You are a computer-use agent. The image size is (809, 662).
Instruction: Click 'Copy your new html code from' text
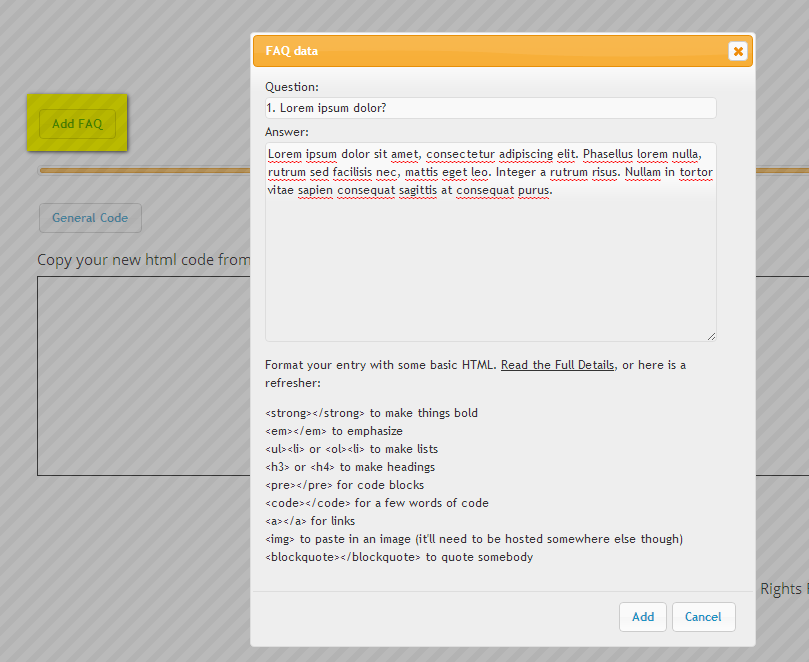144,260
